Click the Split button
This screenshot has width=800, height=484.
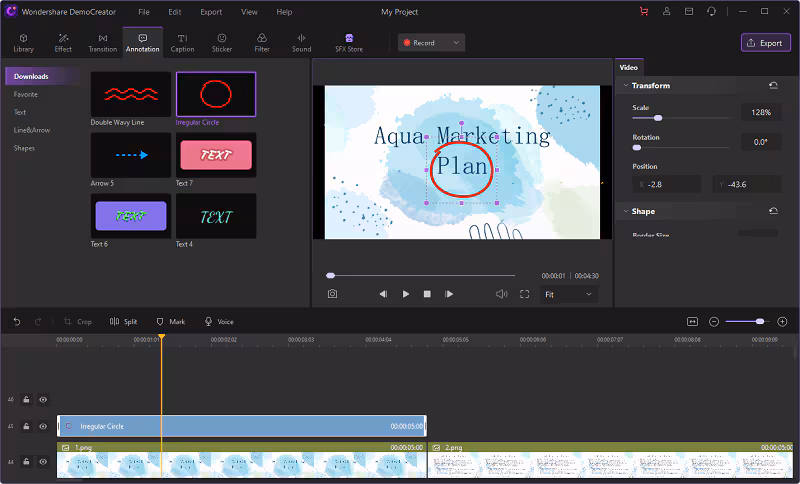click(123, 321)
